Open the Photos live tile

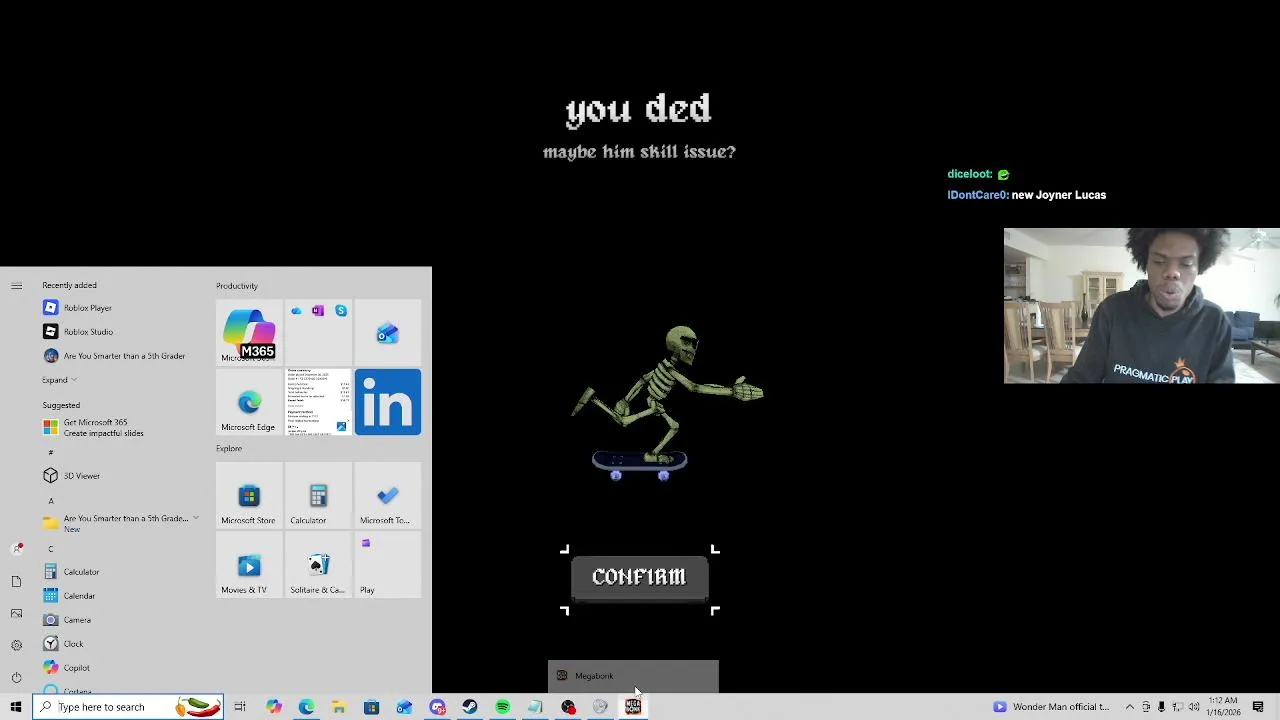[x=318, y=402]
